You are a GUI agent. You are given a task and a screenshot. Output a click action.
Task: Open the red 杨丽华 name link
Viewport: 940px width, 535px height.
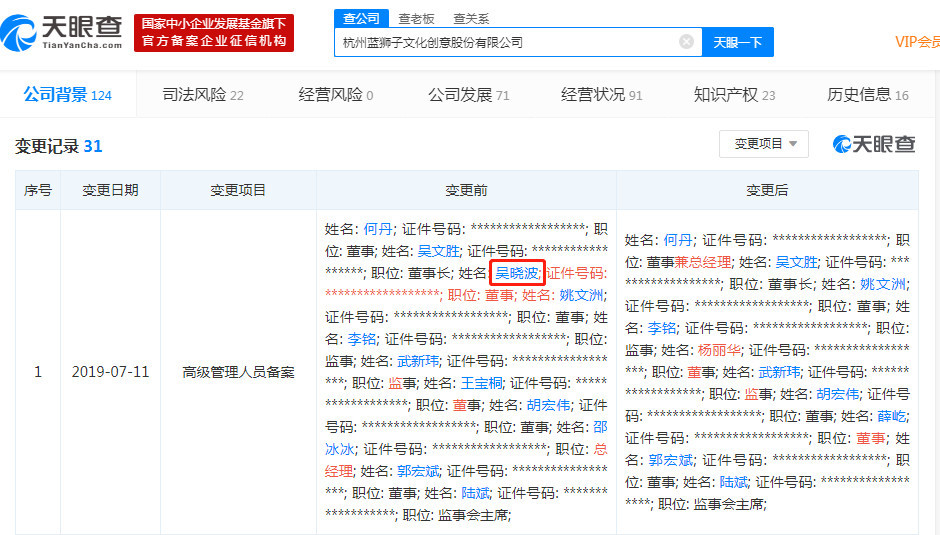coord(719,350)
